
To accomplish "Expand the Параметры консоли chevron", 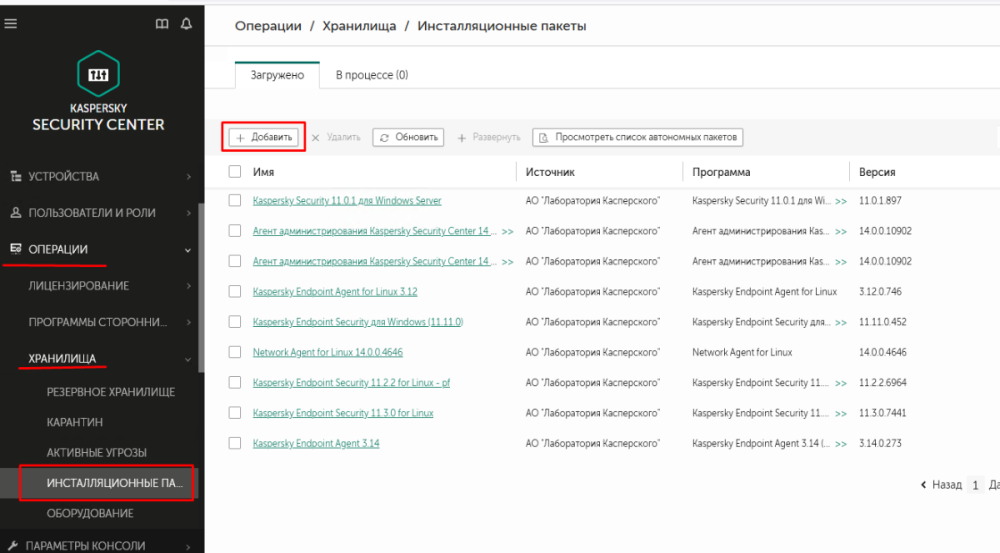I will pos(189,547).
